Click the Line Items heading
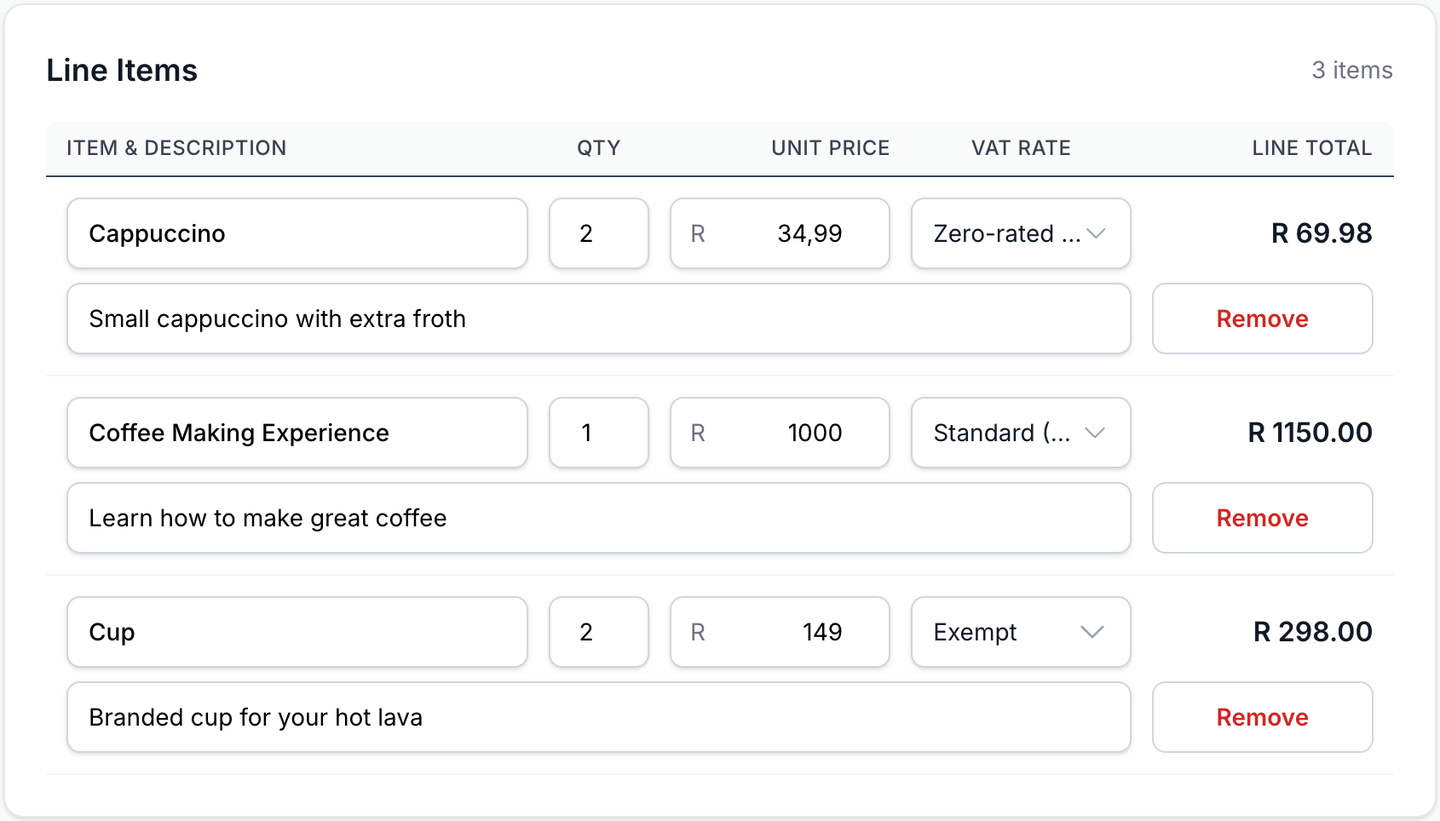 [x=121, y=69]
